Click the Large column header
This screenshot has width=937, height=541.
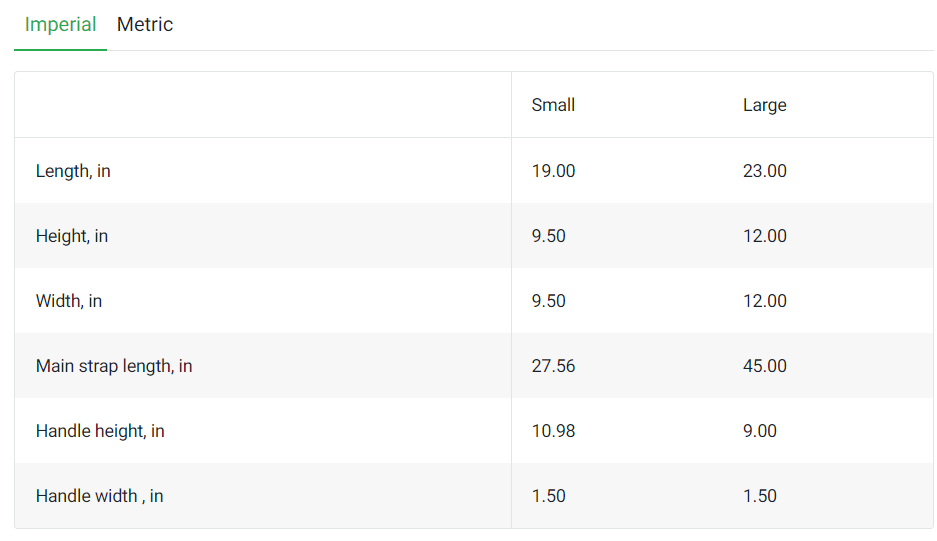(x=764, y=105)
